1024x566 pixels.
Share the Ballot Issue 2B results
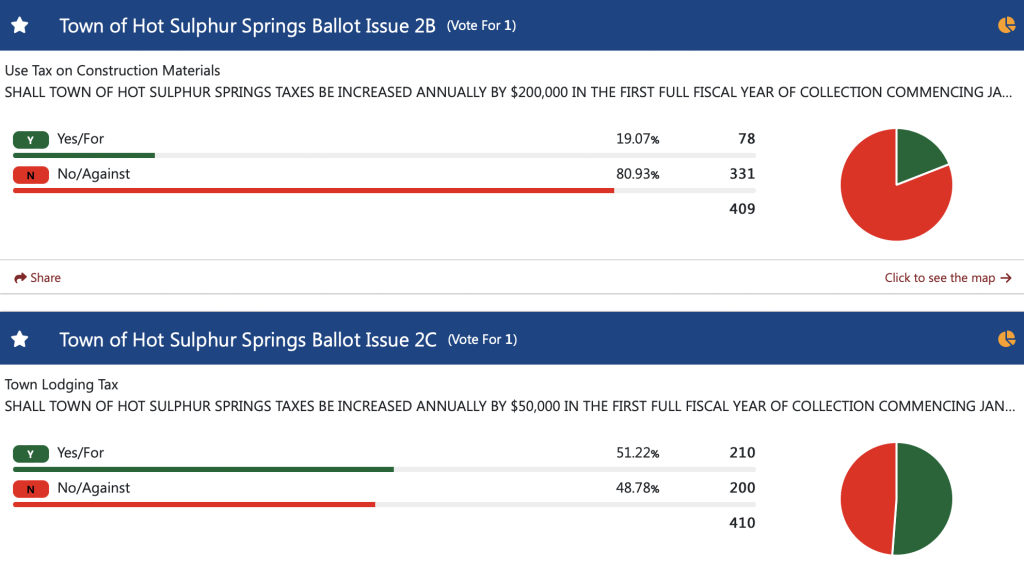[38, 278]
